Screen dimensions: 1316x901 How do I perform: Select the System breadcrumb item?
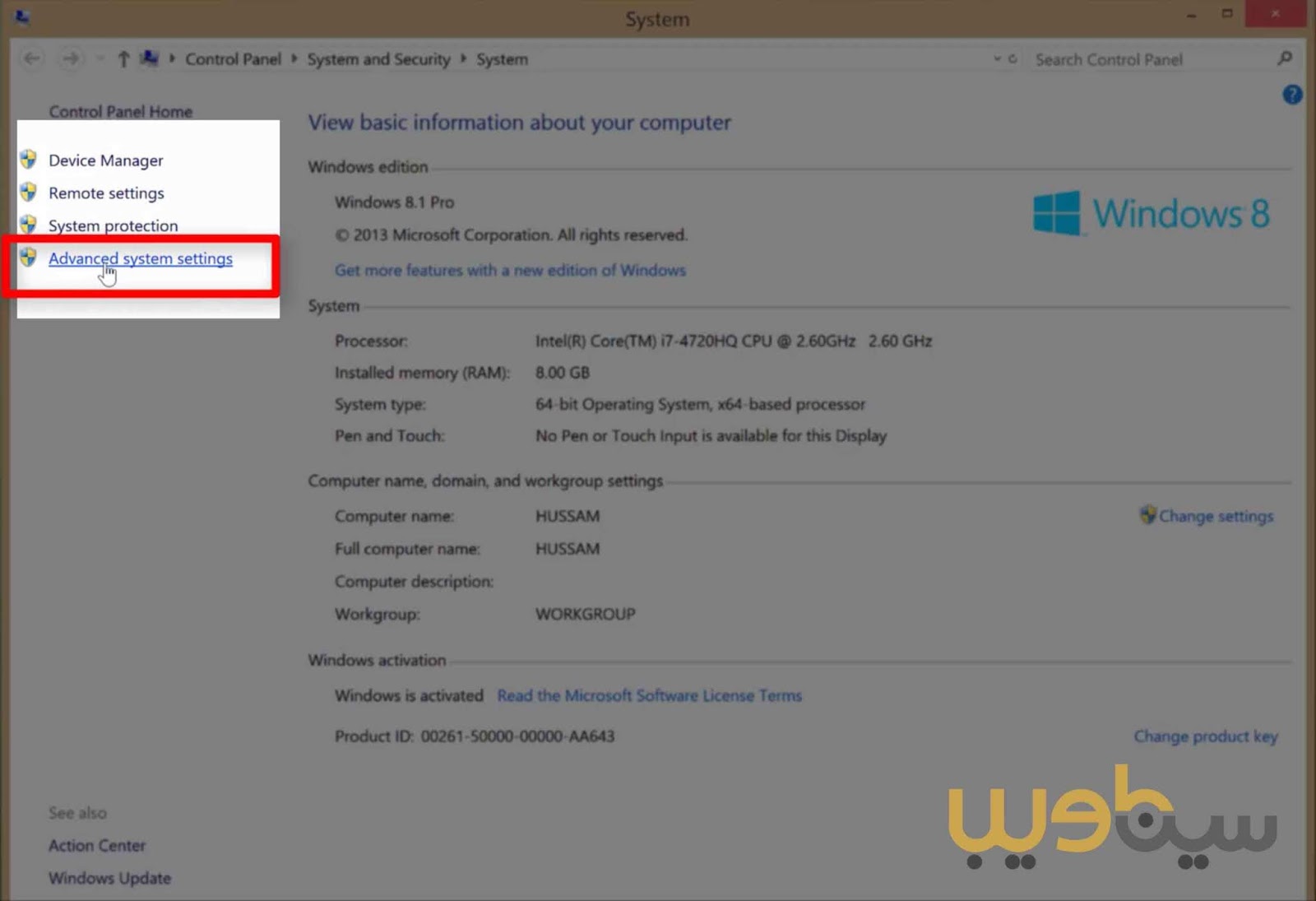[502, 59]
